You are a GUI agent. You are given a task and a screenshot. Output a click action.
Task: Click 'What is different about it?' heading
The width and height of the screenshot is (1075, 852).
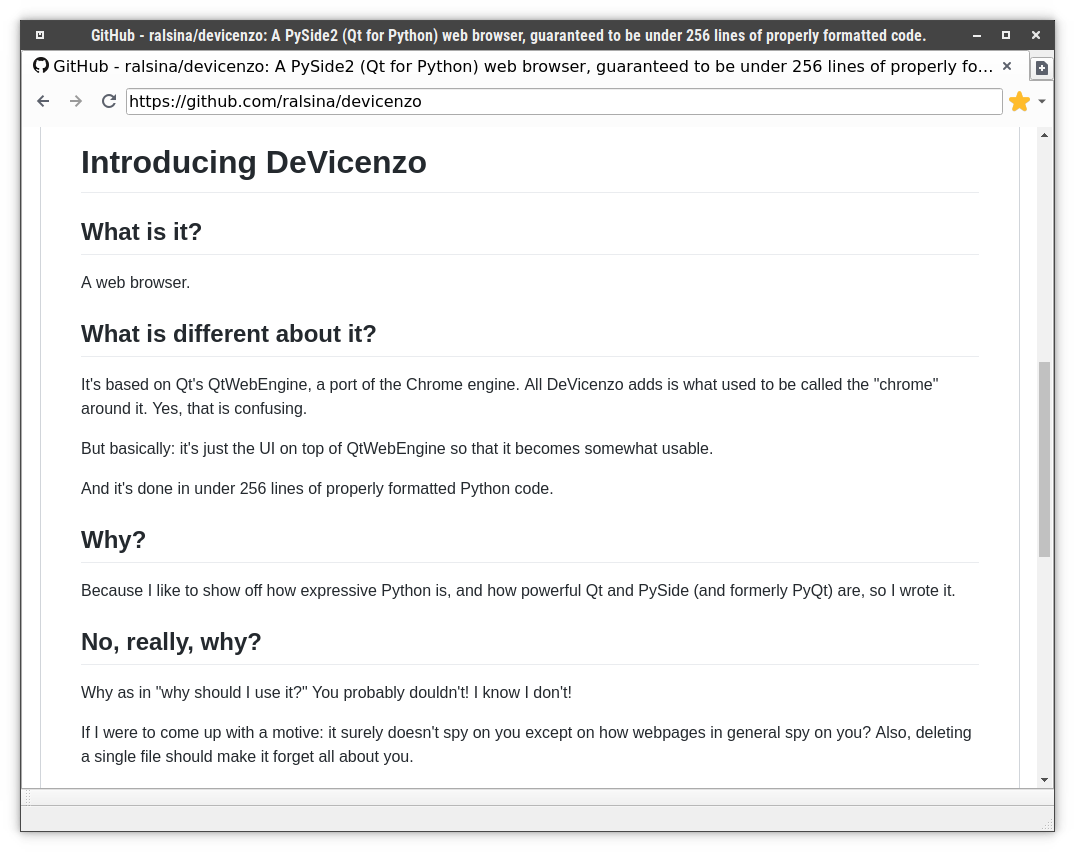click(x=228, y=334)
